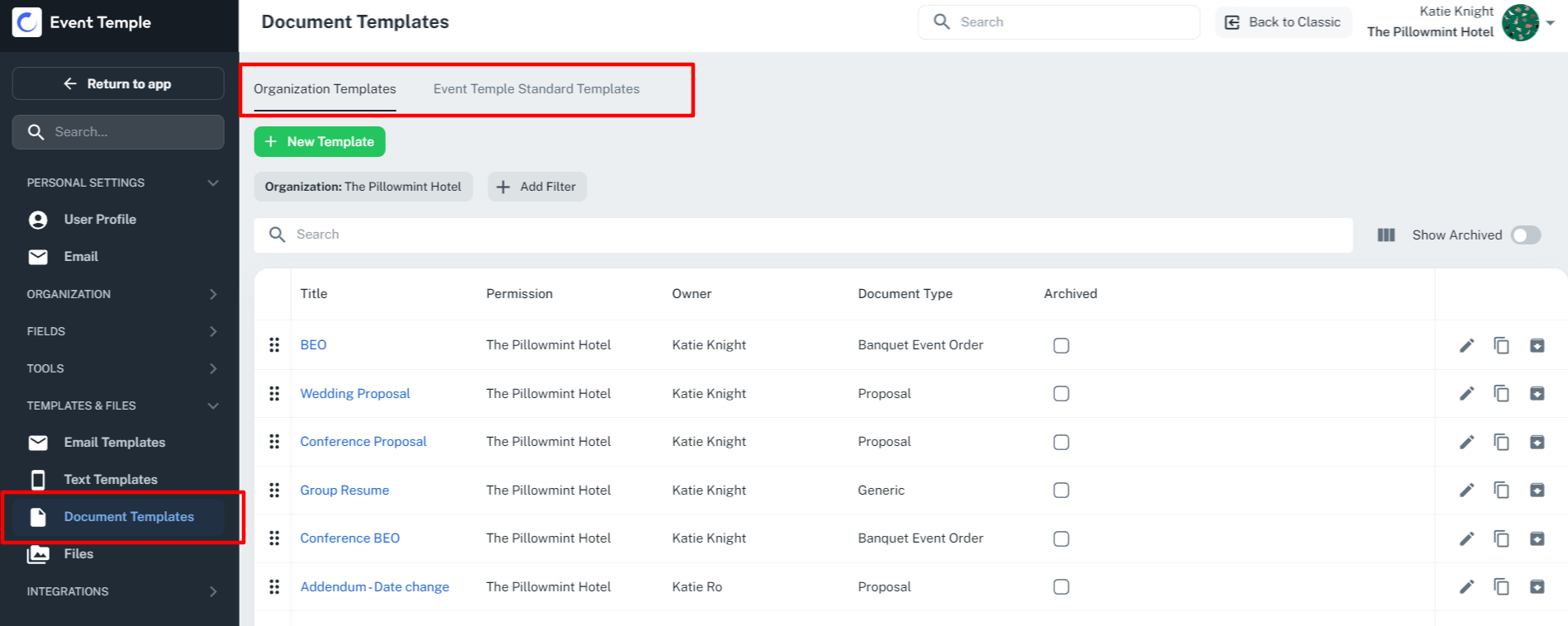Viewport: 1568px width, 626px height.
Task: Open the Wedding Proposal template link
Action: [354, 394]
